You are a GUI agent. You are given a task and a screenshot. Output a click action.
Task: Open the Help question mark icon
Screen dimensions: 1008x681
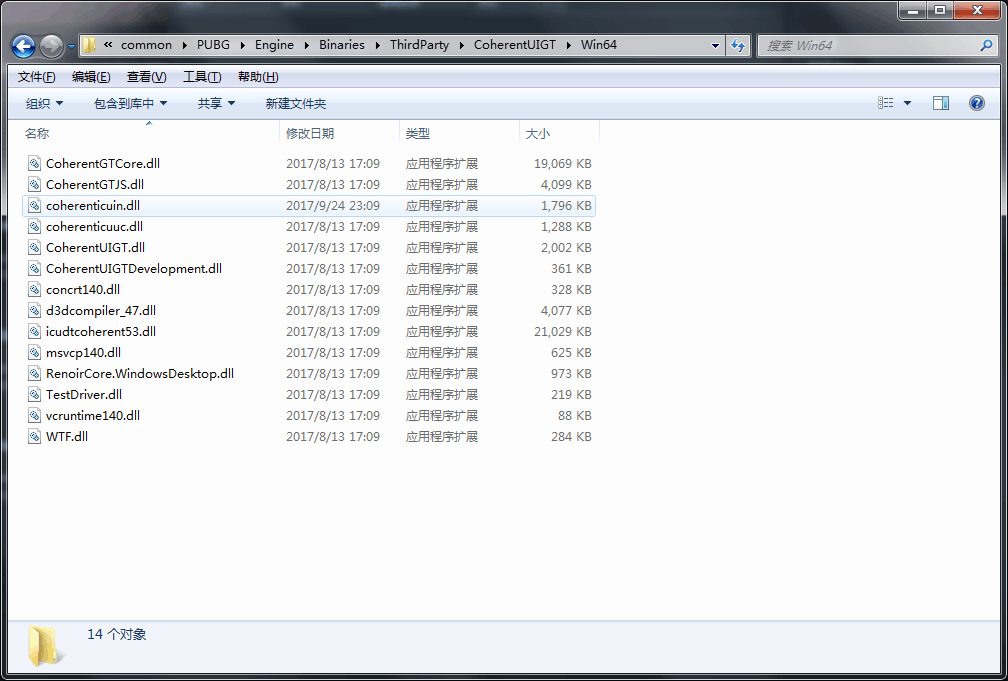coord(977,103)
